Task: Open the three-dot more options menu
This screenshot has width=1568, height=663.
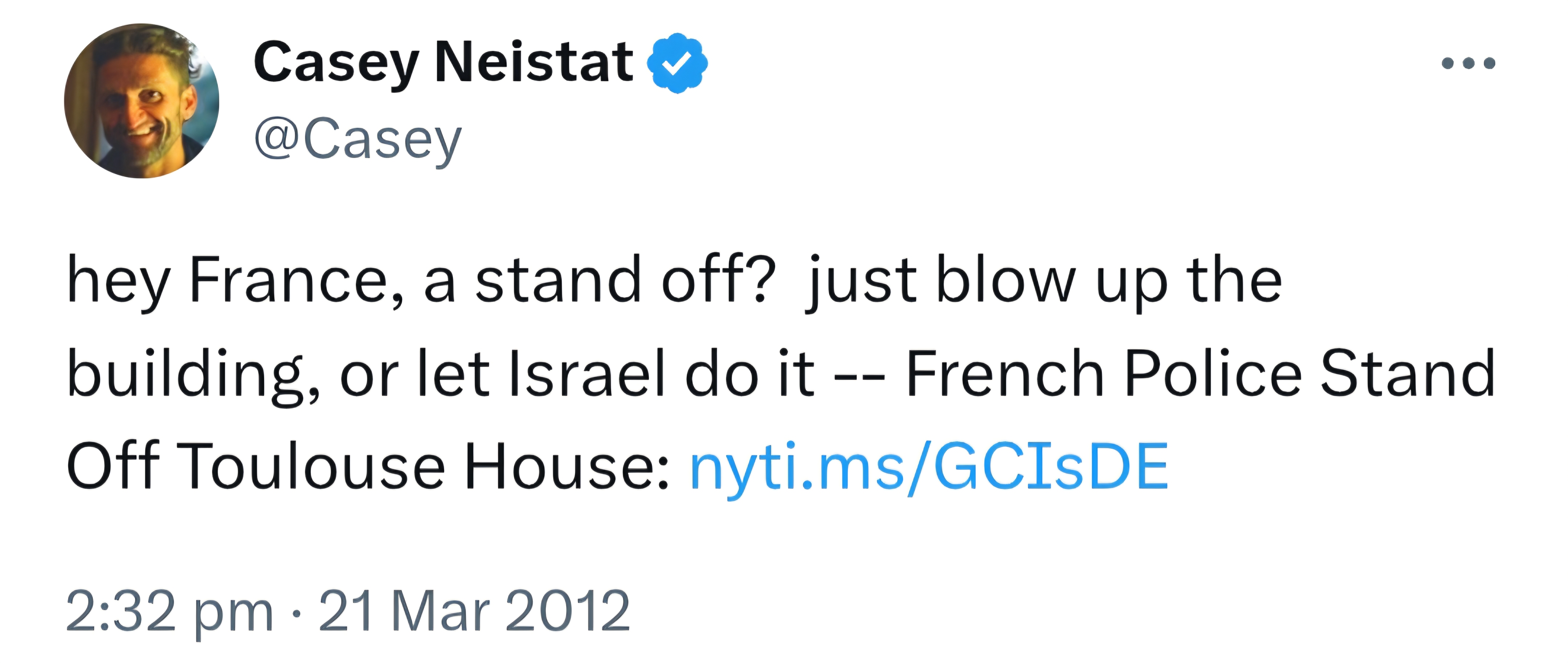Action: coord(1468,63)
